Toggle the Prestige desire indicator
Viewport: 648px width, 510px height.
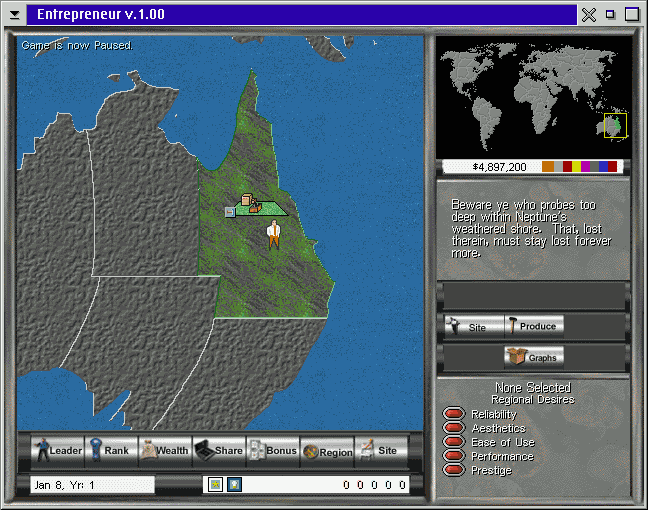pos(454,470)
